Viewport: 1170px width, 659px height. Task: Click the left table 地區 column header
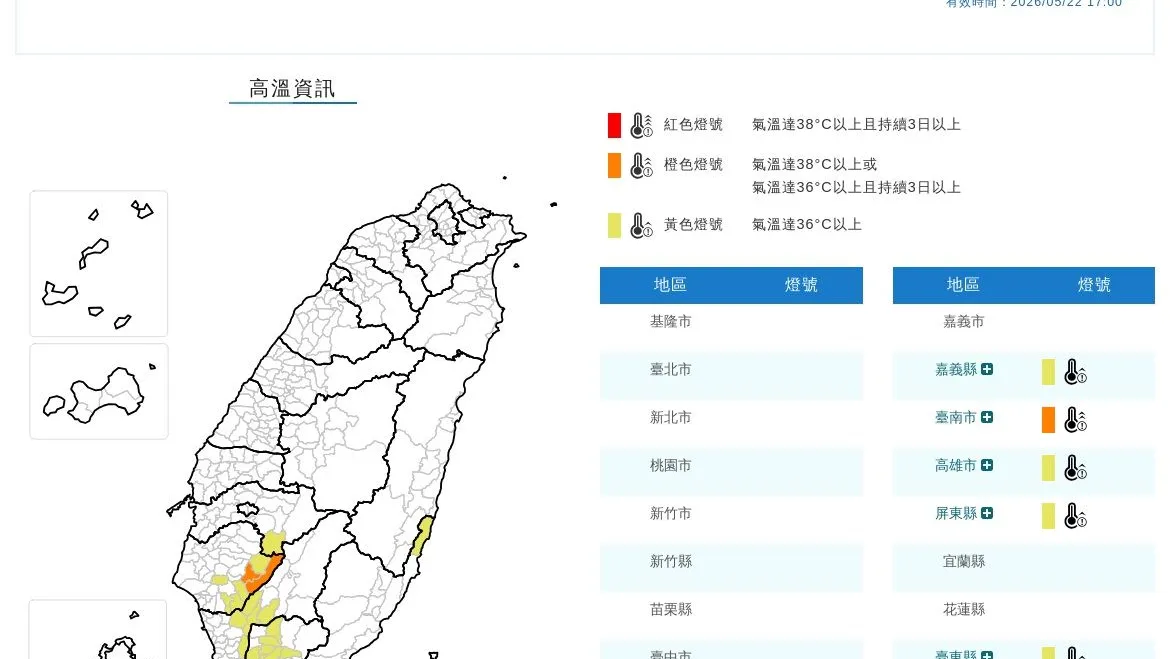click(670, 285)
